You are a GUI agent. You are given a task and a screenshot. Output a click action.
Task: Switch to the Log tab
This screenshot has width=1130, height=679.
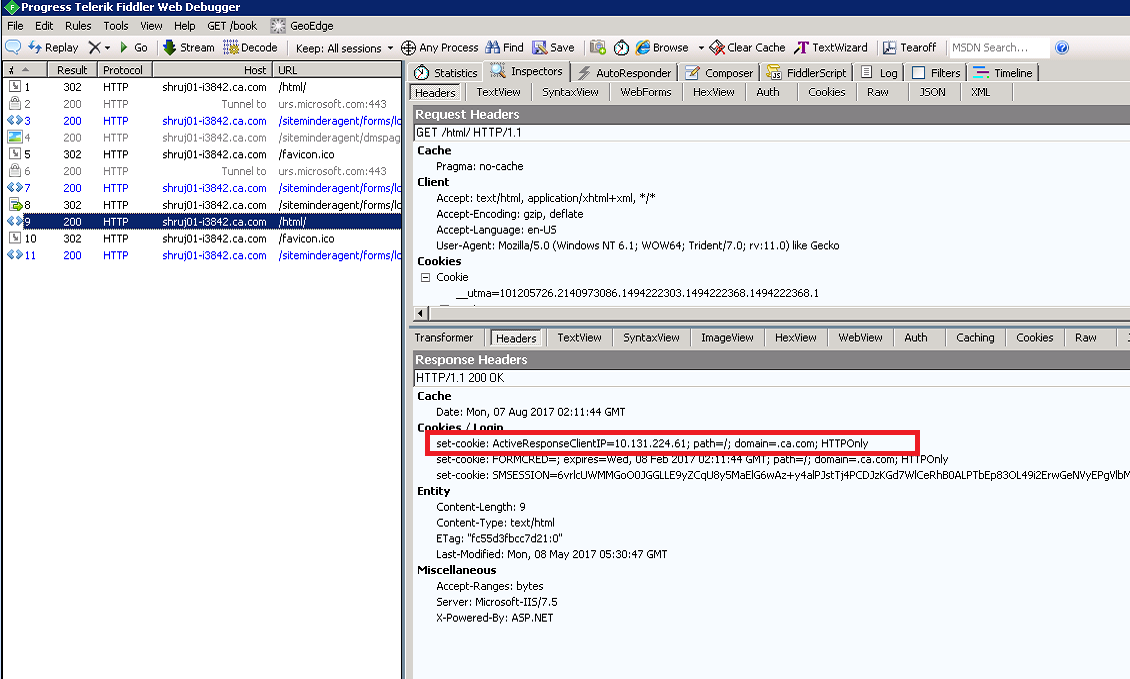pos(879,73)
